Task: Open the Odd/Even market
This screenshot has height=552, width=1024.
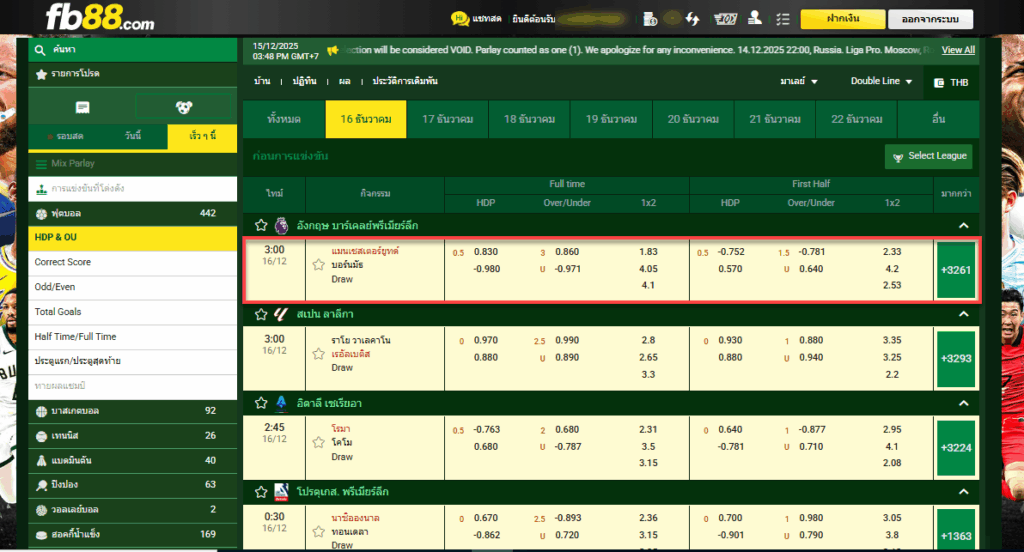Action: pos(133,287)
